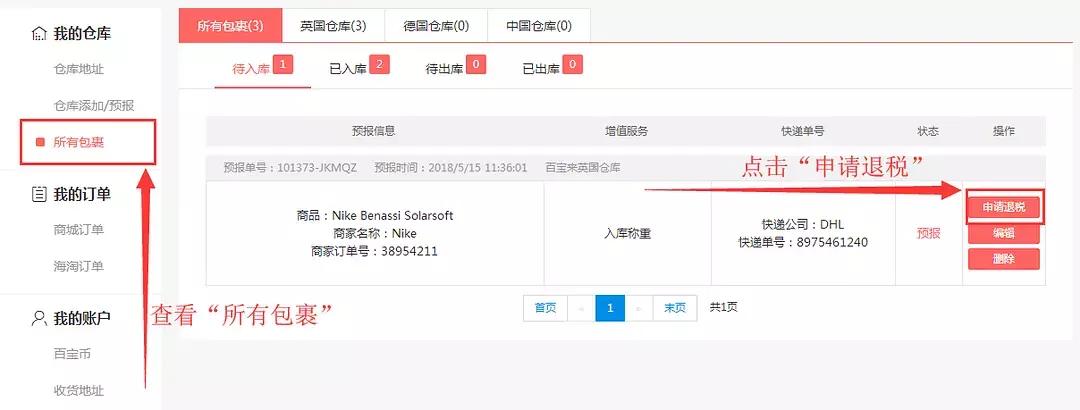The image size is (1080, 410).
Task: Go to 末页 in the pagination
Action: coord(675,308)
